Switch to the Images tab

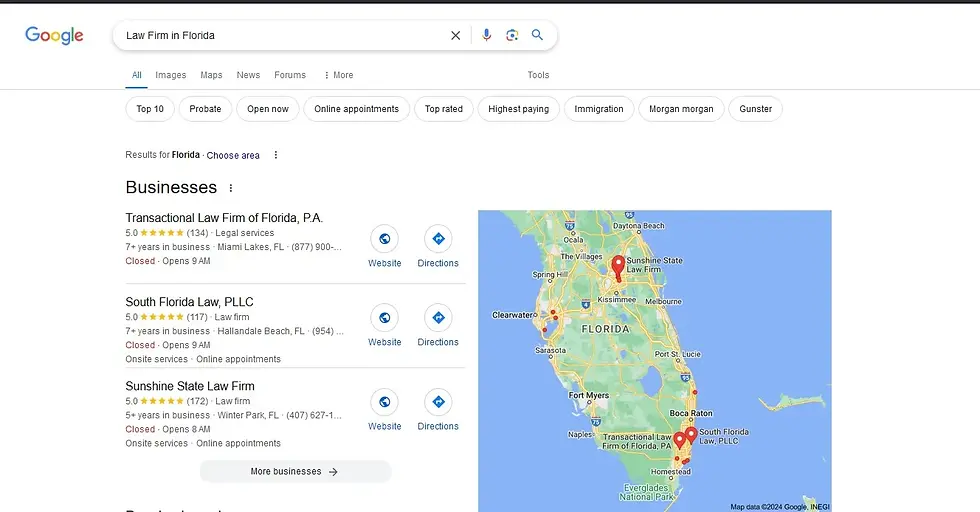coord(171,75)
